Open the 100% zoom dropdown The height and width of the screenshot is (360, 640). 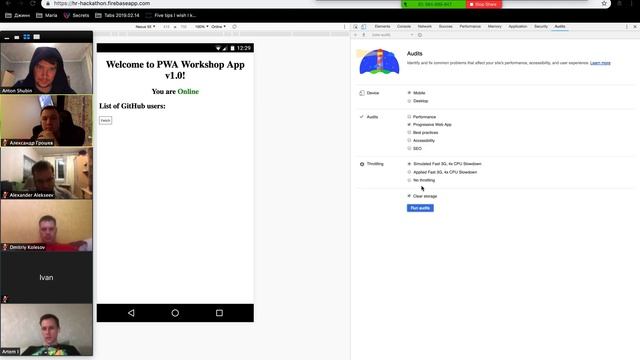click(x=202, y=27)
